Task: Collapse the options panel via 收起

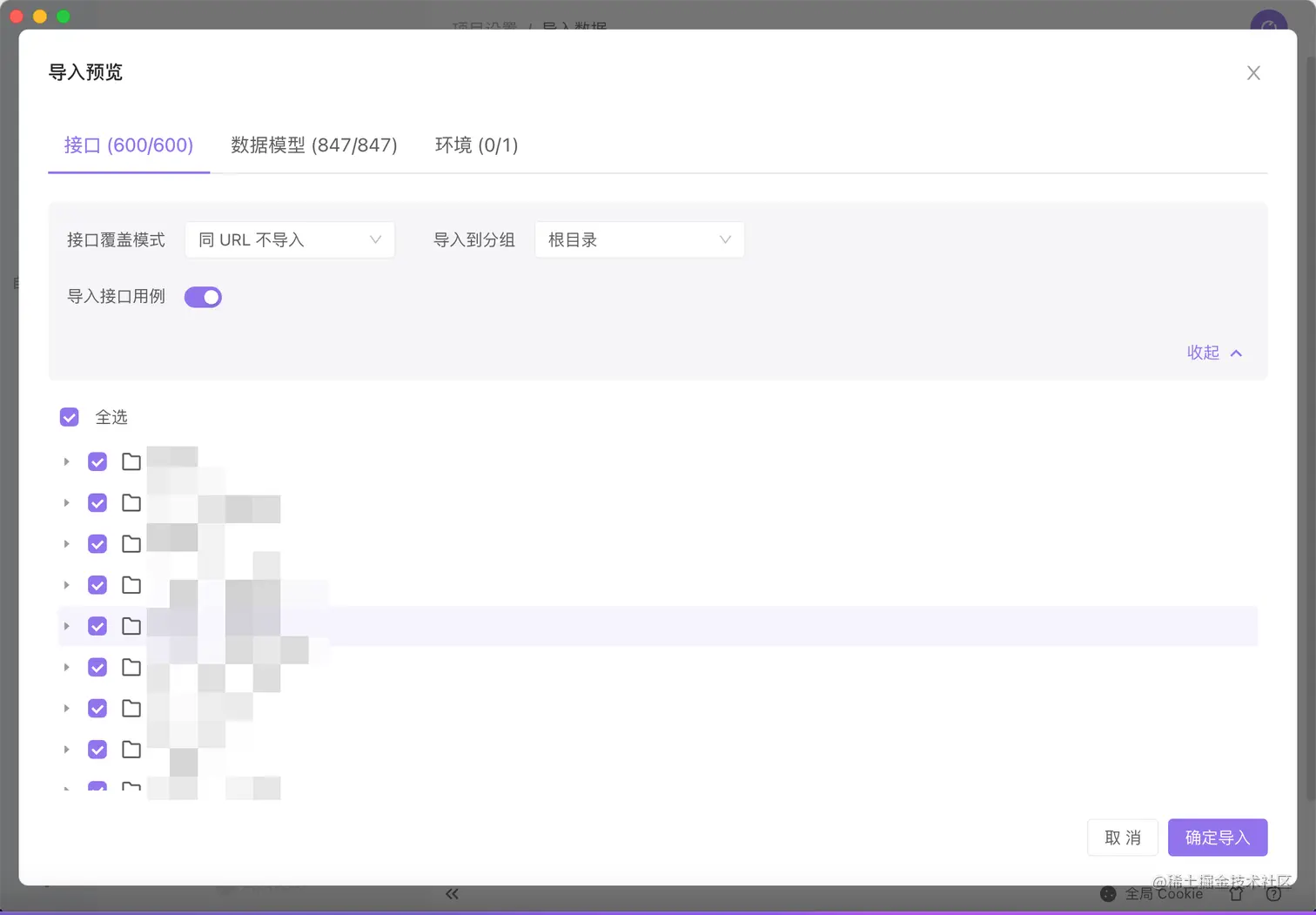Action: point(1214,353)
